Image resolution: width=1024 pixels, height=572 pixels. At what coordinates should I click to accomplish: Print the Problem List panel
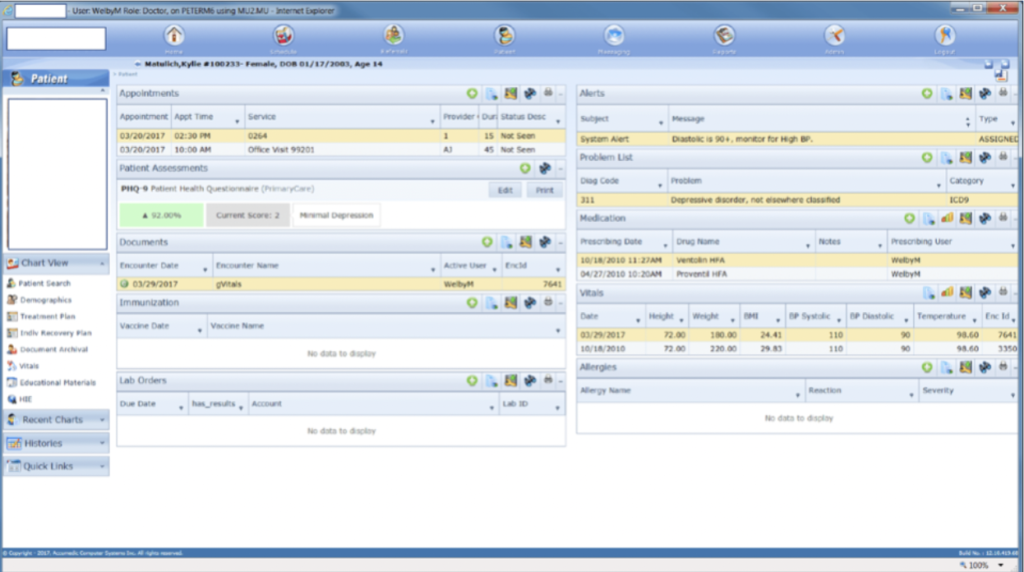click(x=1003, y=157)
